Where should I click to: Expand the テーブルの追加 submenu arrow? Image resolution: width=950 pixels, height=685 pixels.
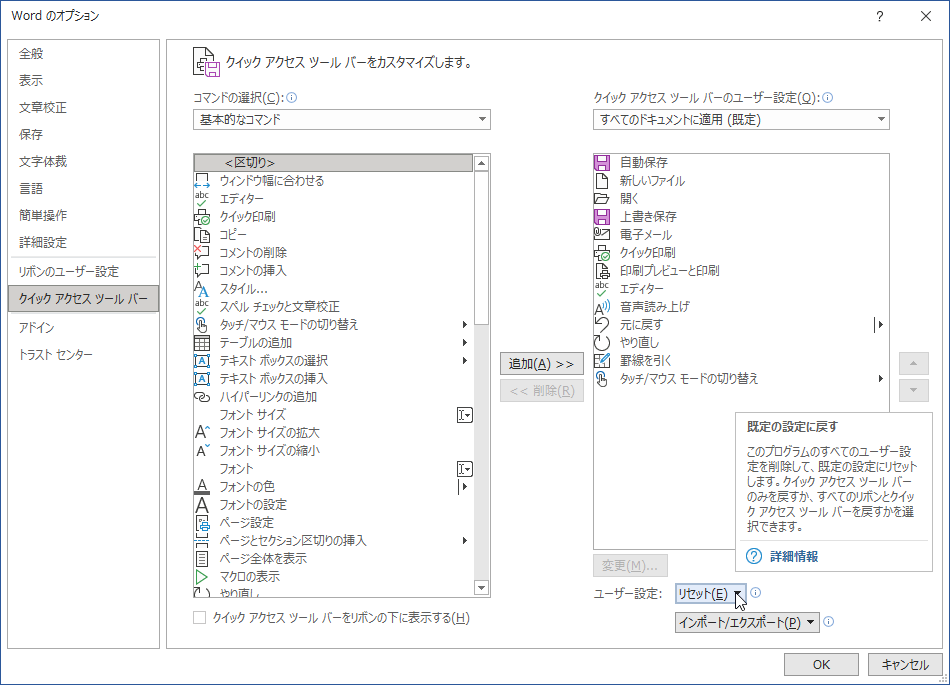tap(465, 343)
